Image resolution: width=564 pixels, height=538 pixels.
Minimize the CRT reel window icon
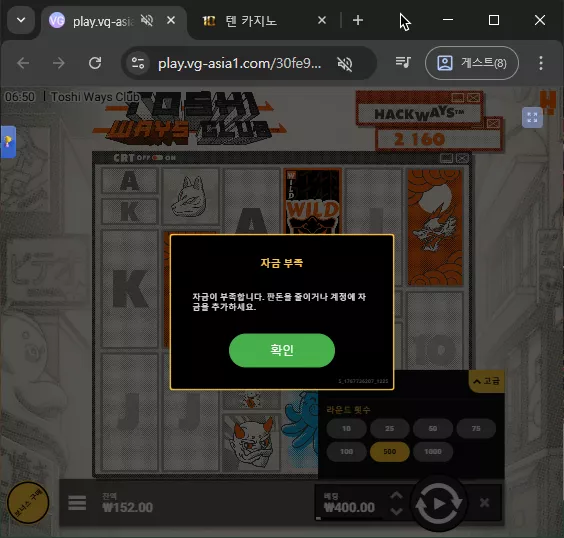446,158
